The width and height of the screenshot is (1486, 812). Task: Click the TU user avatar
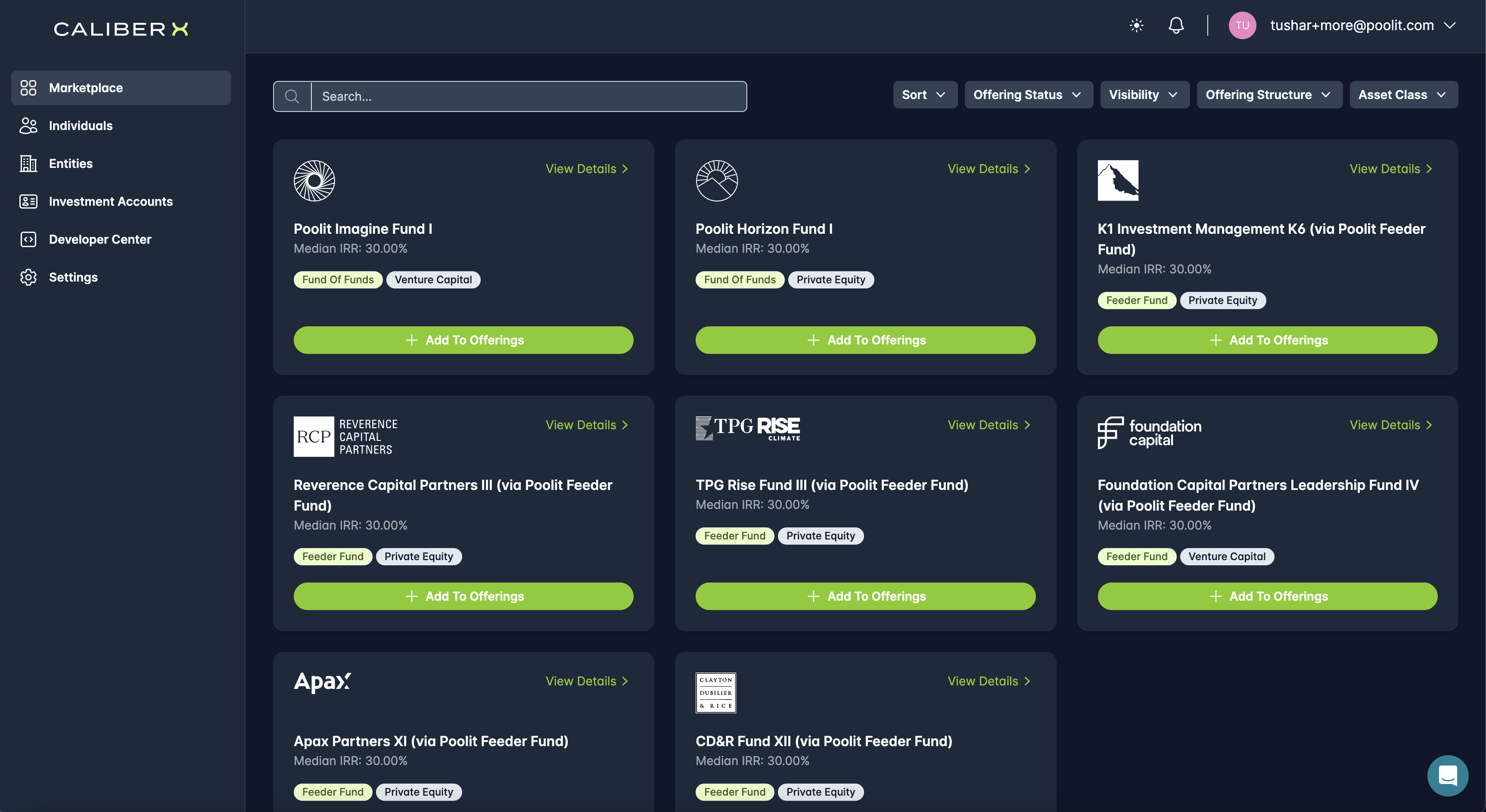click(x=1242, y=25)
